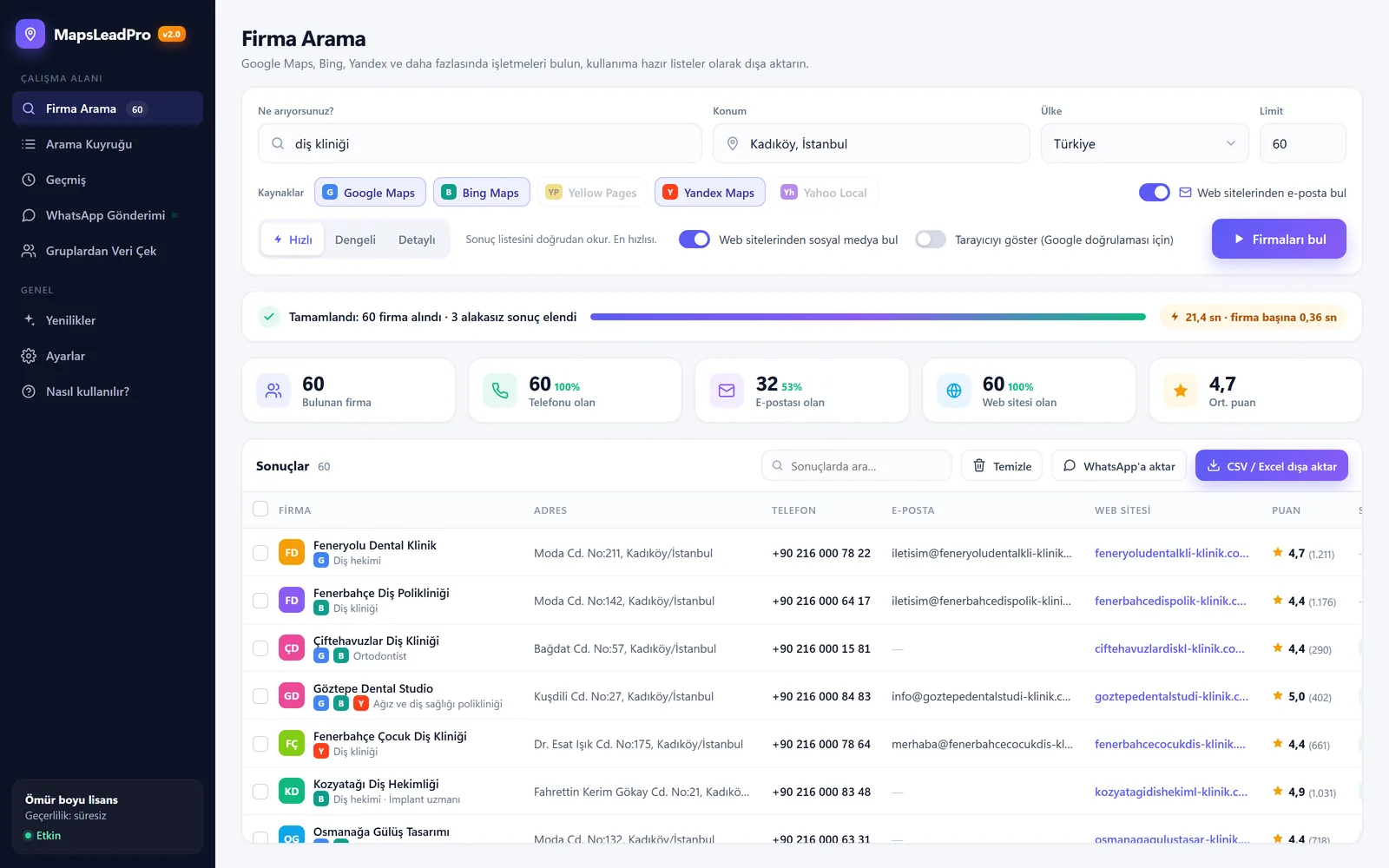This screenshot has width=1389, height=868.
Task: Disable the Web sitelerinden e-posta bul switch
Action: click(1155, 193)
